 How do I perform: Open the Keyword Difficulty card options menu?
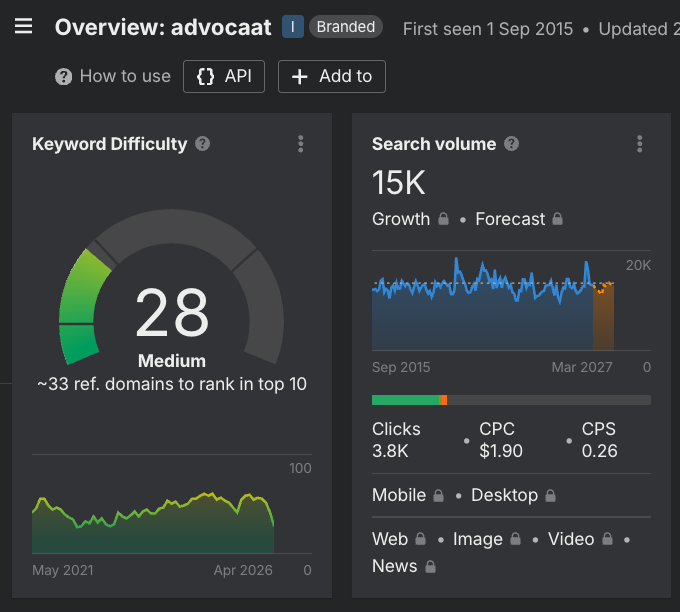[x=301, y=144]
